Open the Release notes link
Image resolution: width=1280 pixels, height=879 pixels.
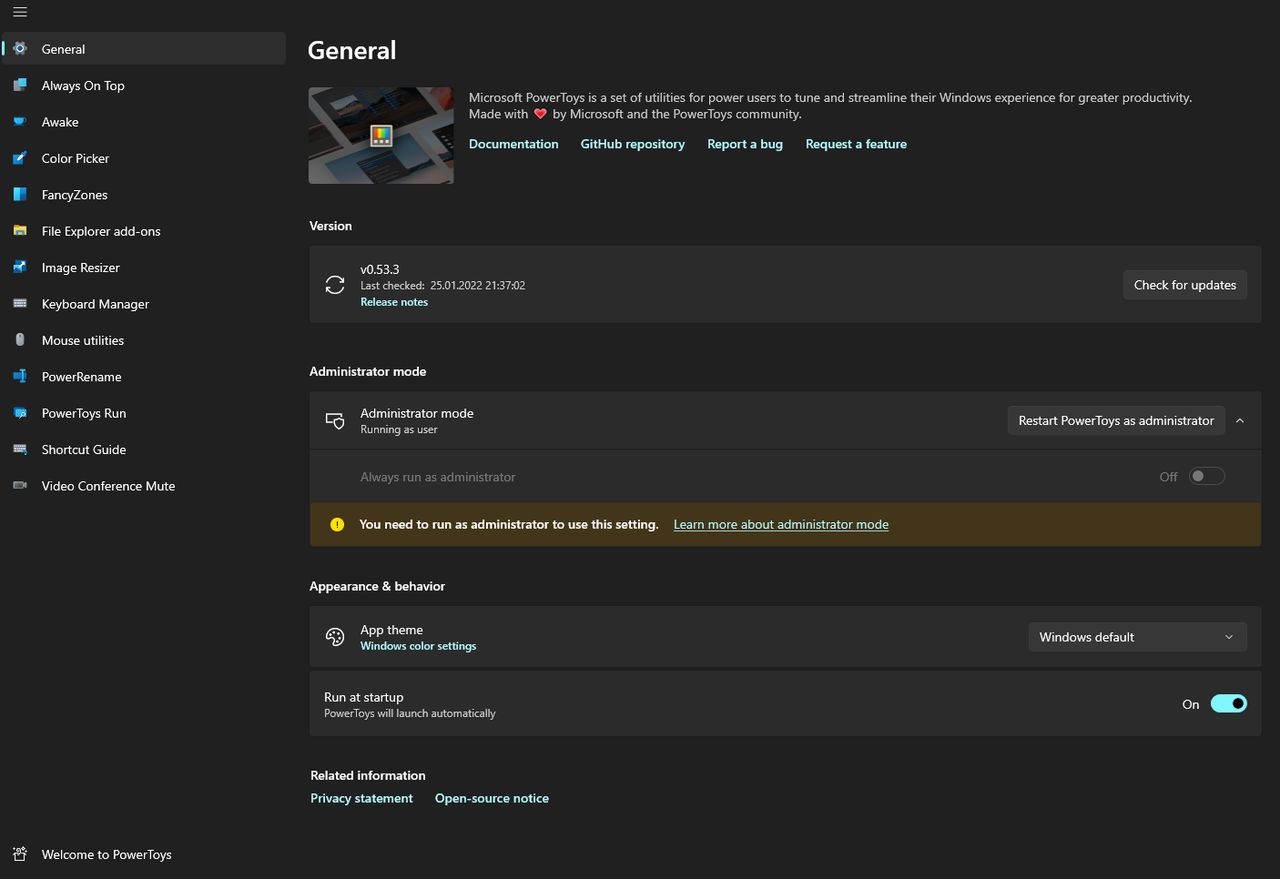[x=394, y=302]
